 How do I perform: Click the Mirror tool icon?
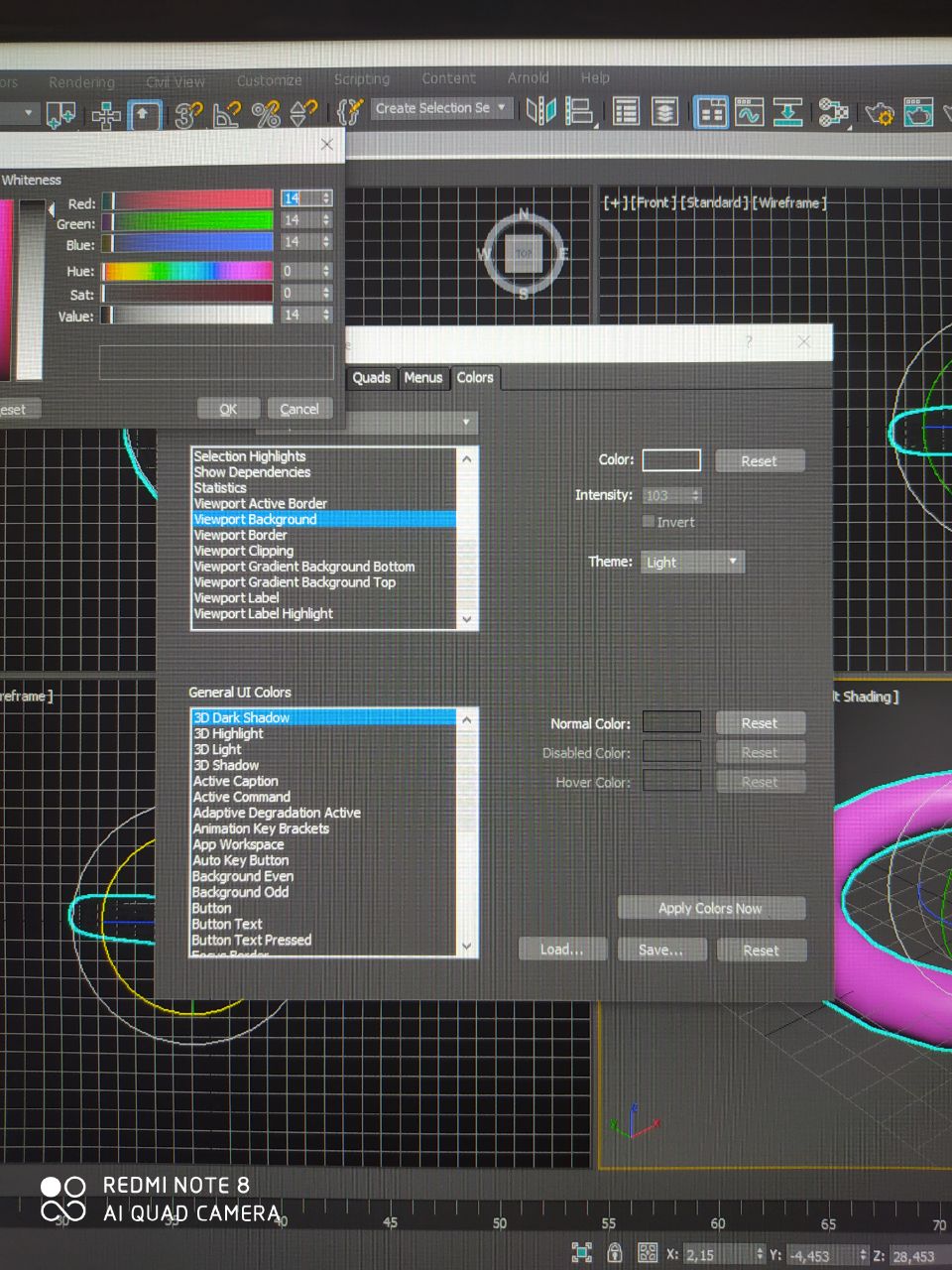(541, 110)
